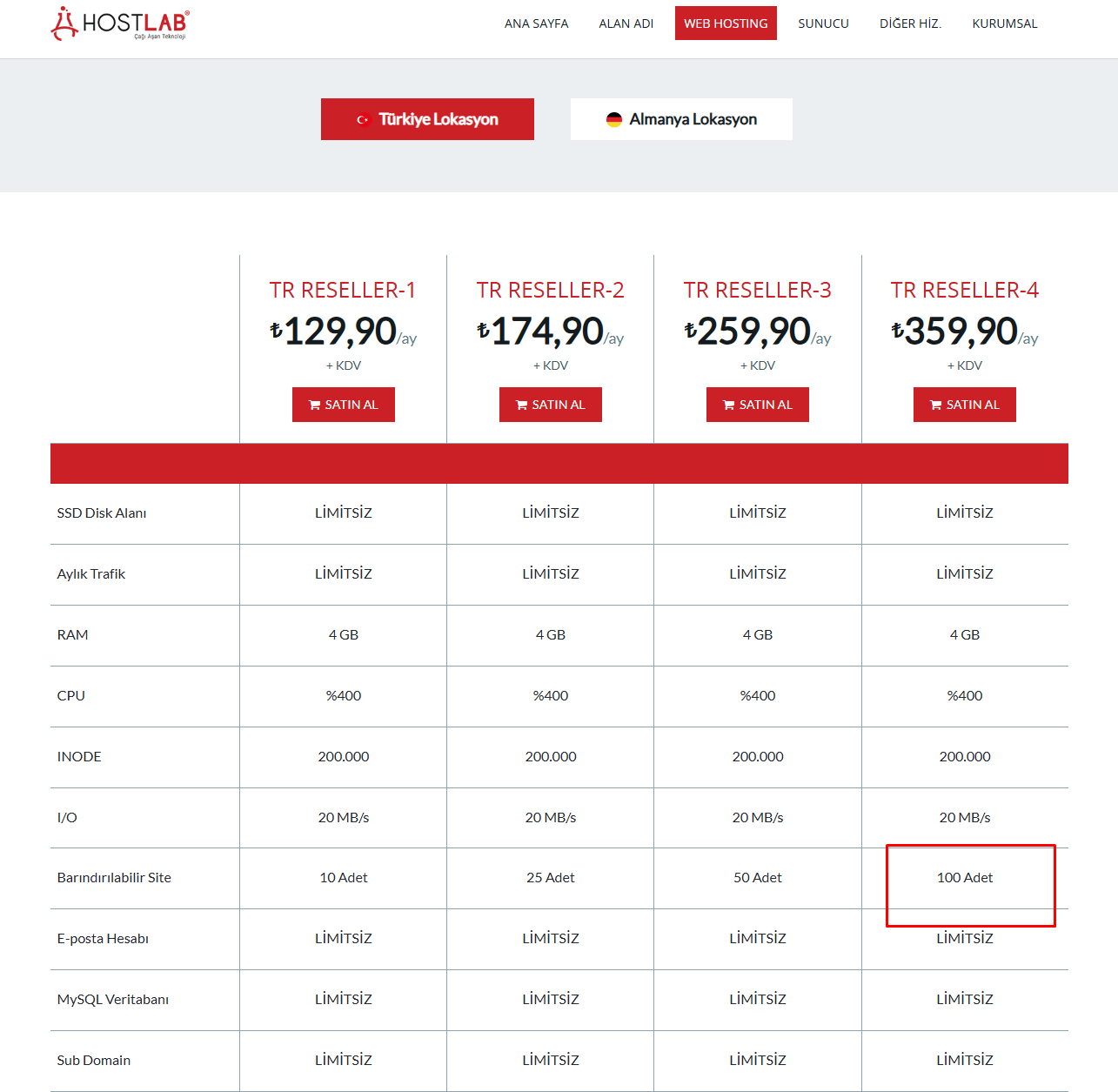The image size is (1118, 1092).
Task: Click the %400 CPU value for TR RESELLER-4
Action: click(x=965, y=696)
